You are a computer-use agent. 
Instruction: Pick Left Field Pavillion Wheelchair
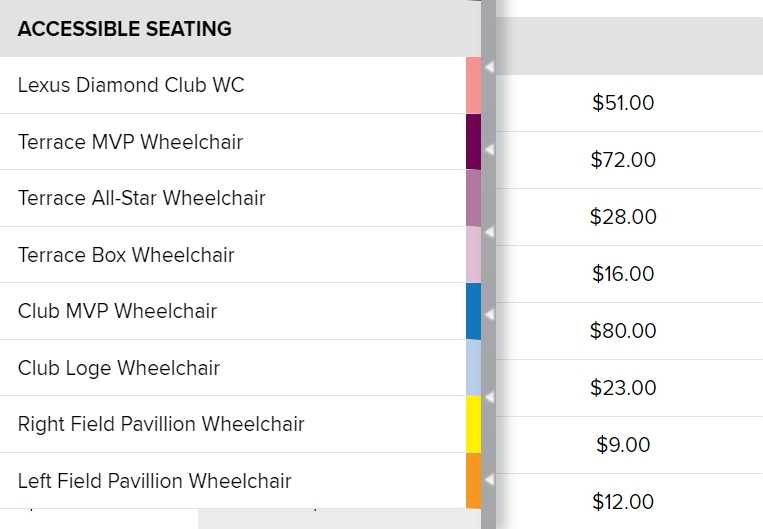pos(155,481)
